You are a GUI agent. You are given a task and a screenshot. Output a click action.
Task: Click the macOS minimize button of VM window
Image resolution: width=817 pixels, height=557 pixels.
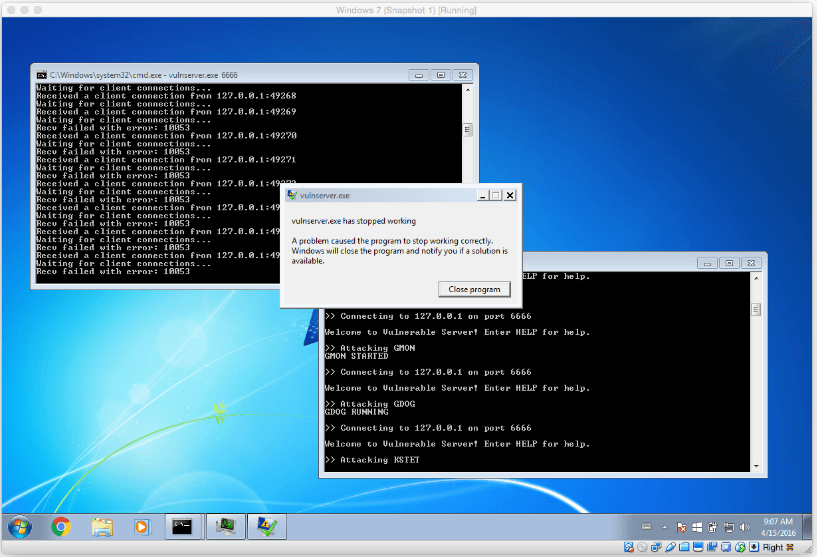pos(24,10)
